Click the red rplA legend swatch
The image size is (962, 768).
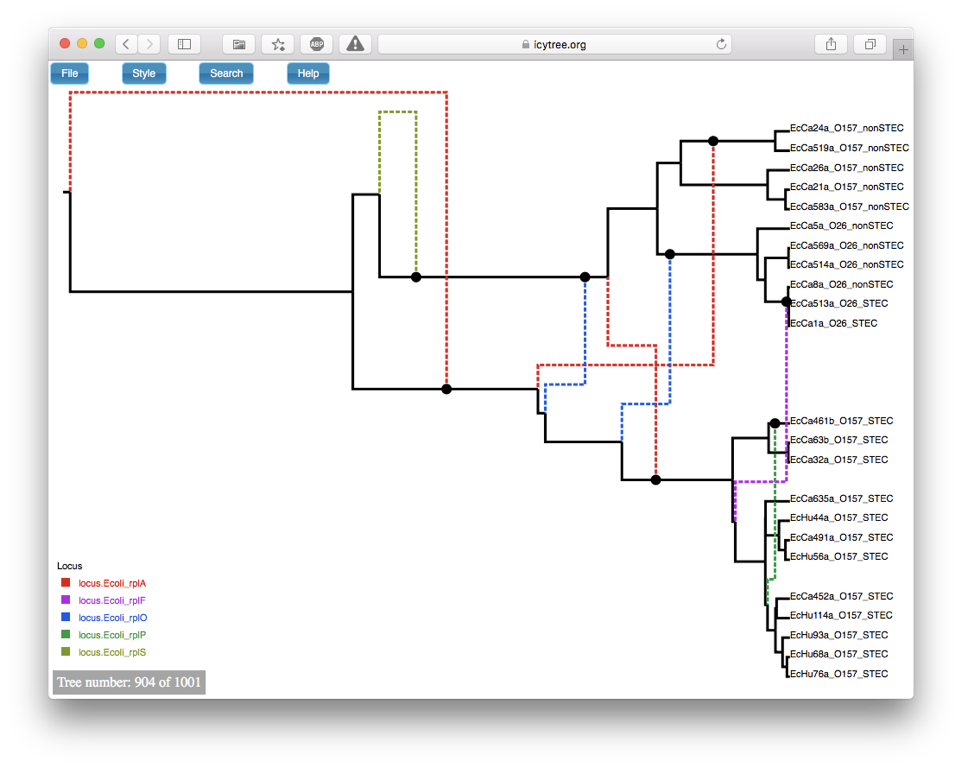click(66, 583)
